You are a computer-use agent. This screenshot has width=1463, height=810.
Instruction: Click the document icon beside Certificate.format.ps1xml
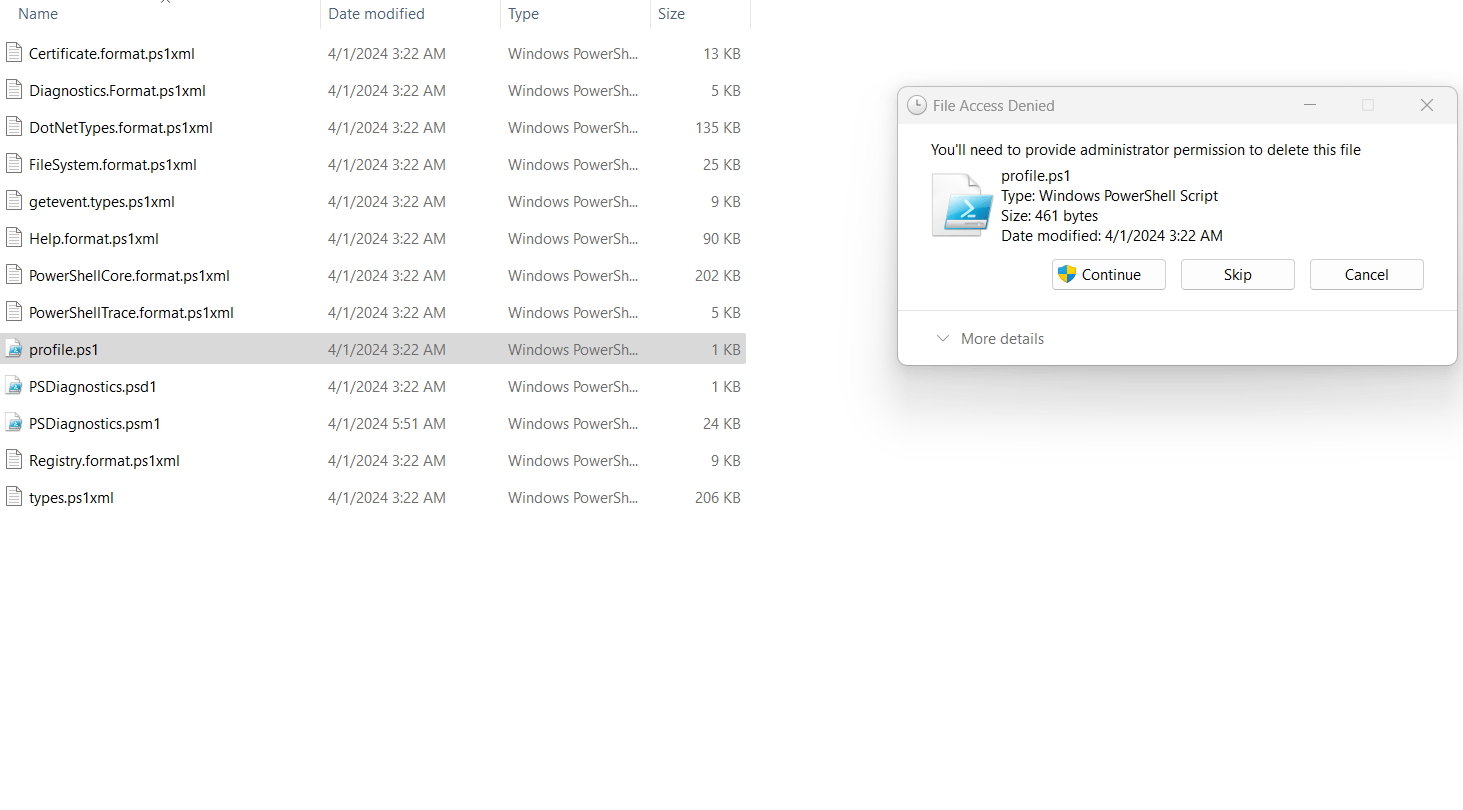coord(14,53)
